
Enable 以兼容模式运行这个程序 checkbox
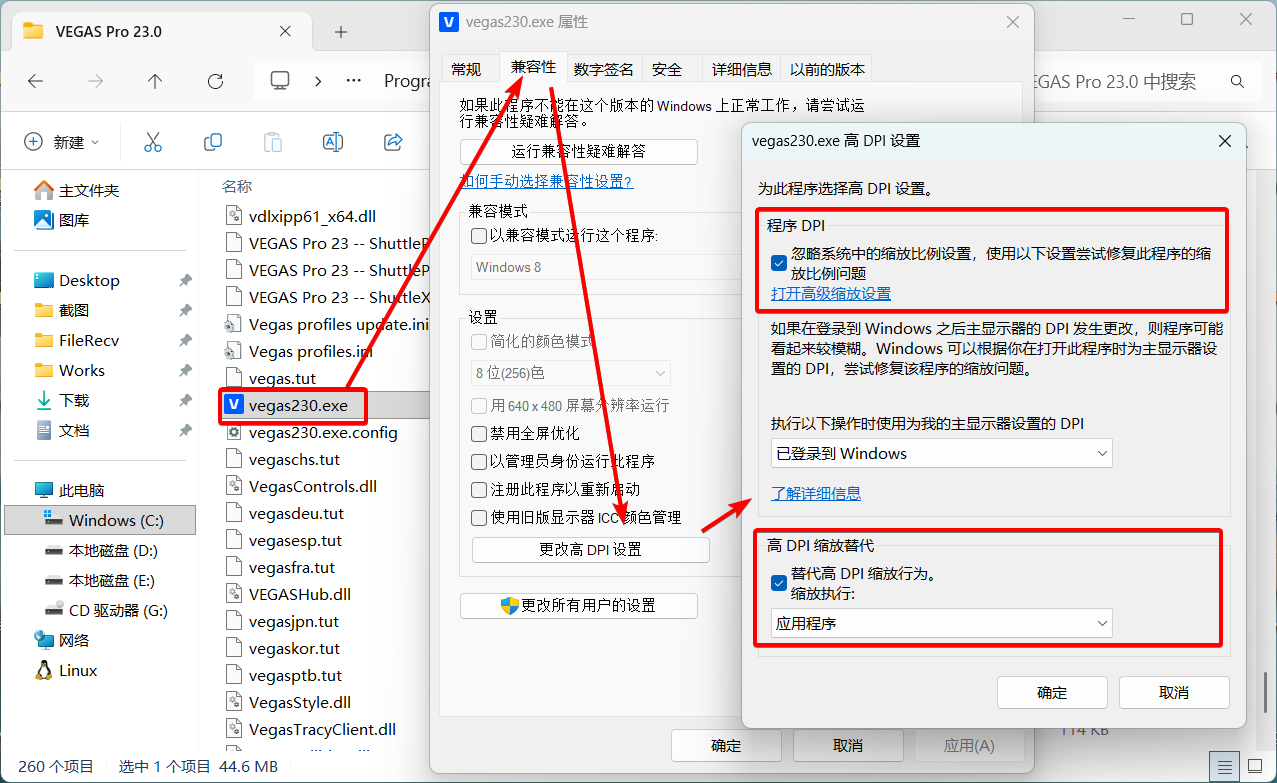tap(477, 235)
